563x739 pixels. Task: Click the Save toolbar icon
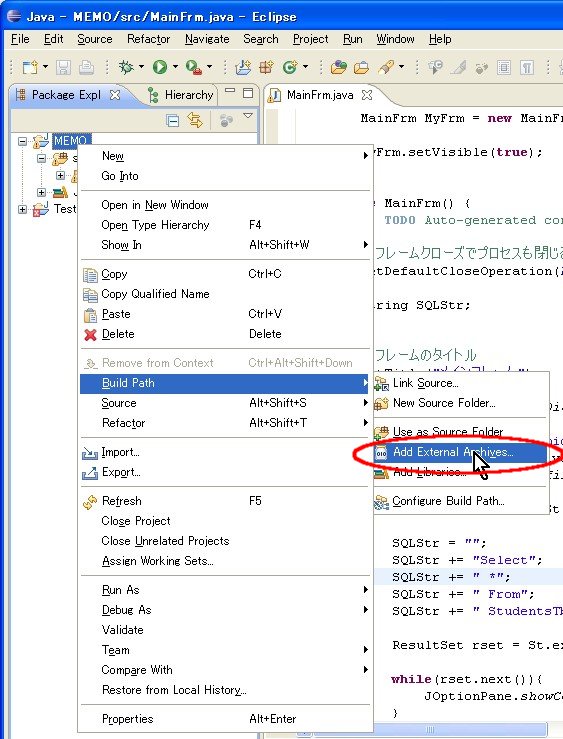click(x=63, y=67)
